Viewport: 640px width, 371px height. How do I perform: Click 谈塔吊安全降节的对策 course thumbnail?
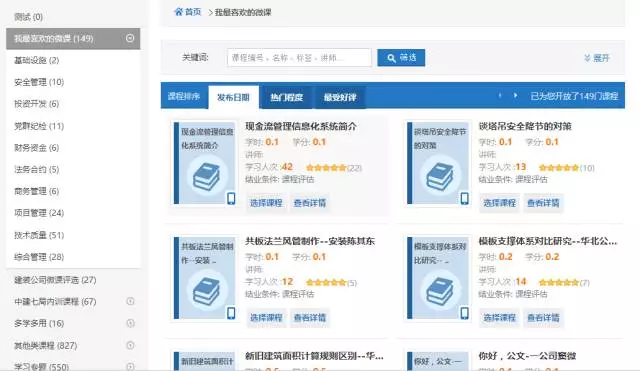pos(438,163)
